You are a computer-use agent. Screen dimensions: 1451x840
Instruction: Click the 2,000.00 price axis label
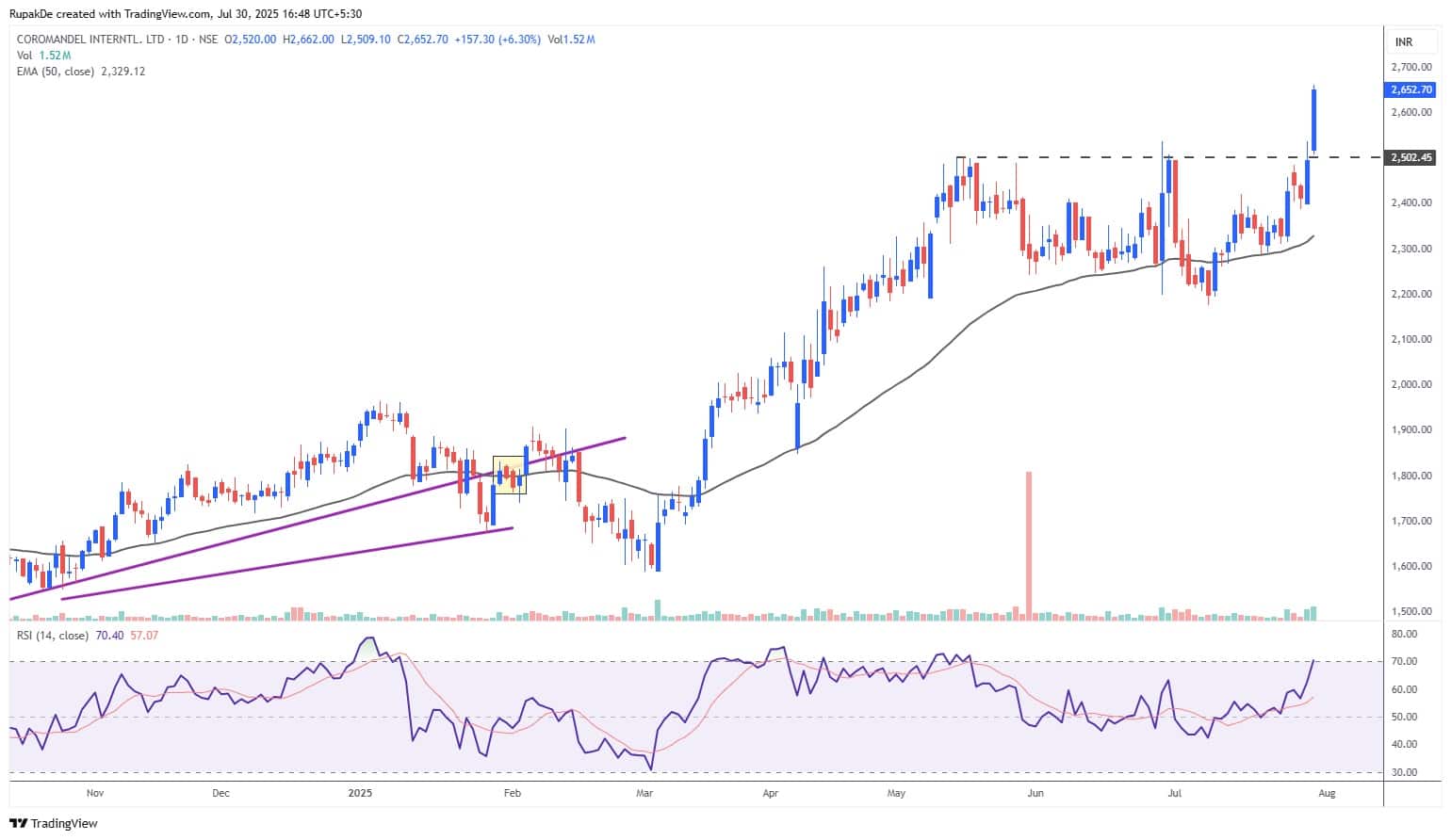1410,384
